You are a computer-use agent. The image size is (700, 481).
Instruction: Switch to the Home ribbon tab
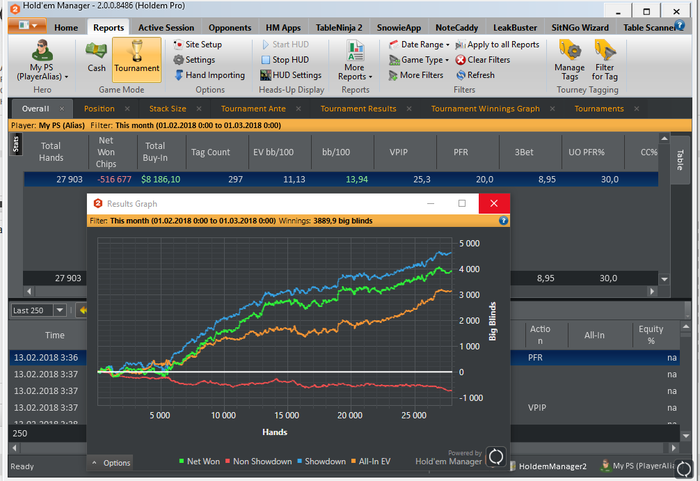point(66,28)
